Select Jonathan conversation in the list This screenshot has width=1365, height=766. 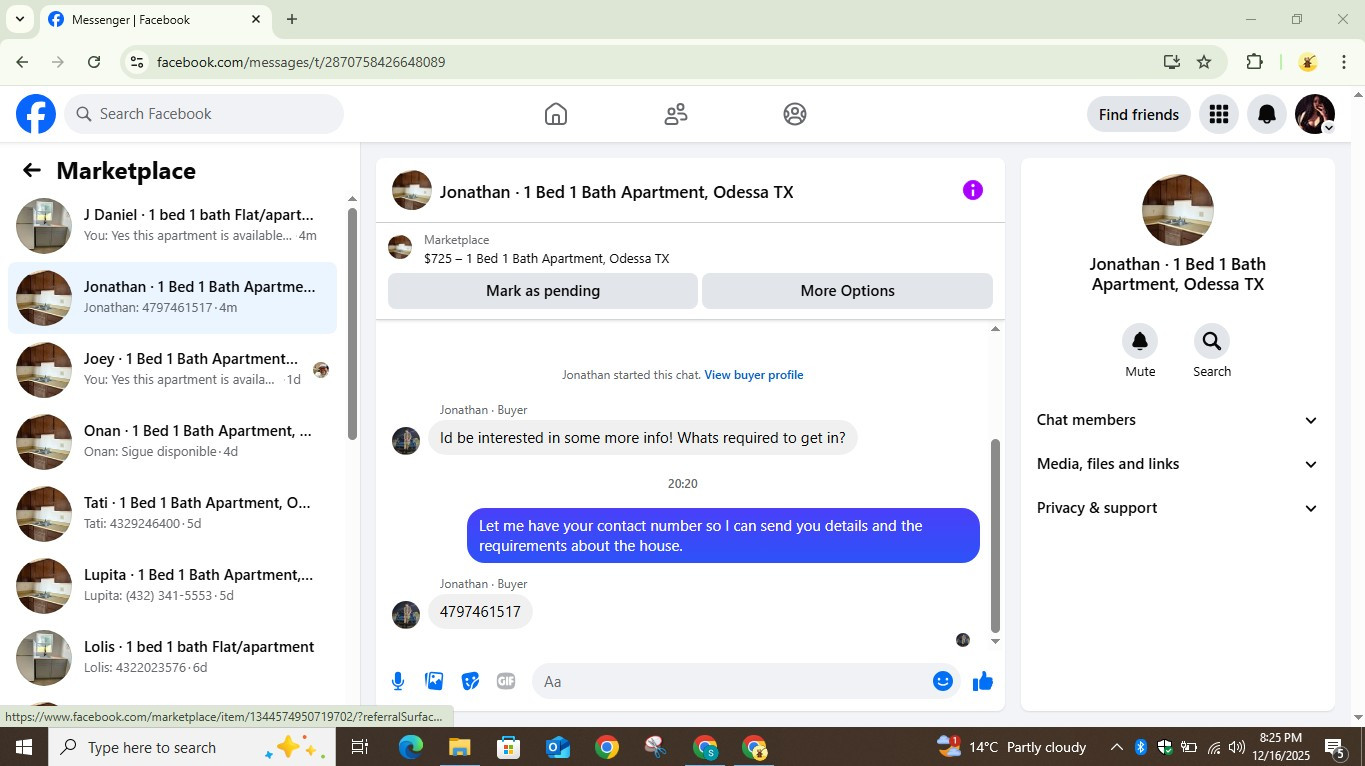pos(172,298)
